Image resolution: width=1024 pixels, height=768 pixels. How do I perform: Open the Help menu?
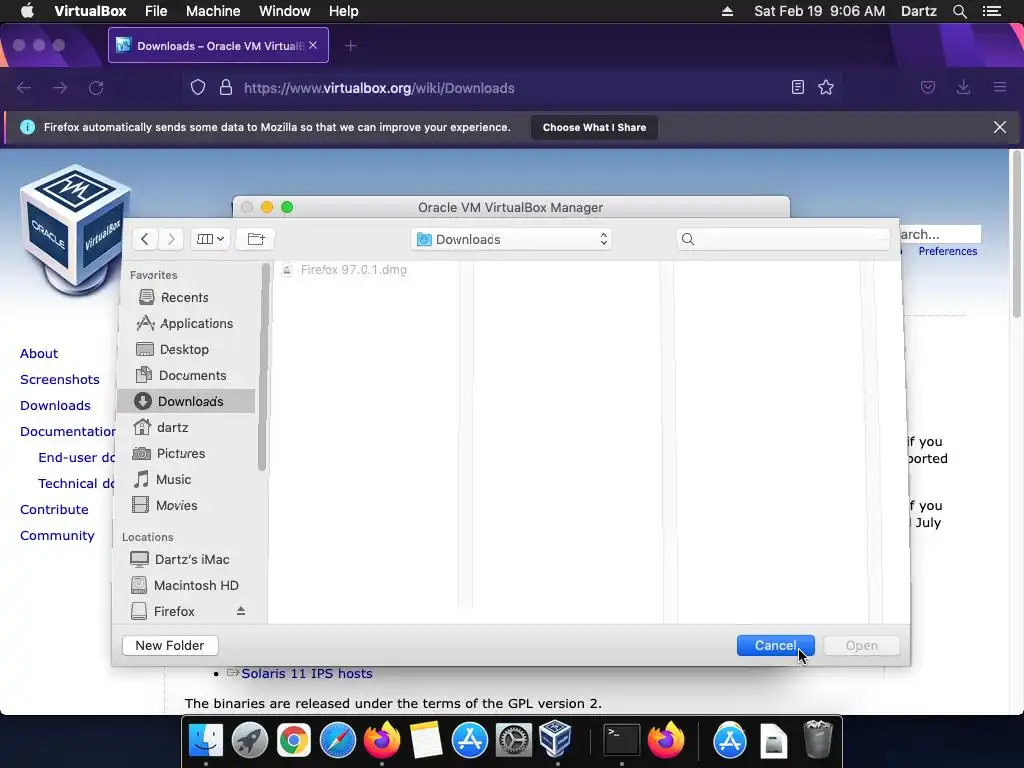pos(344,11)
